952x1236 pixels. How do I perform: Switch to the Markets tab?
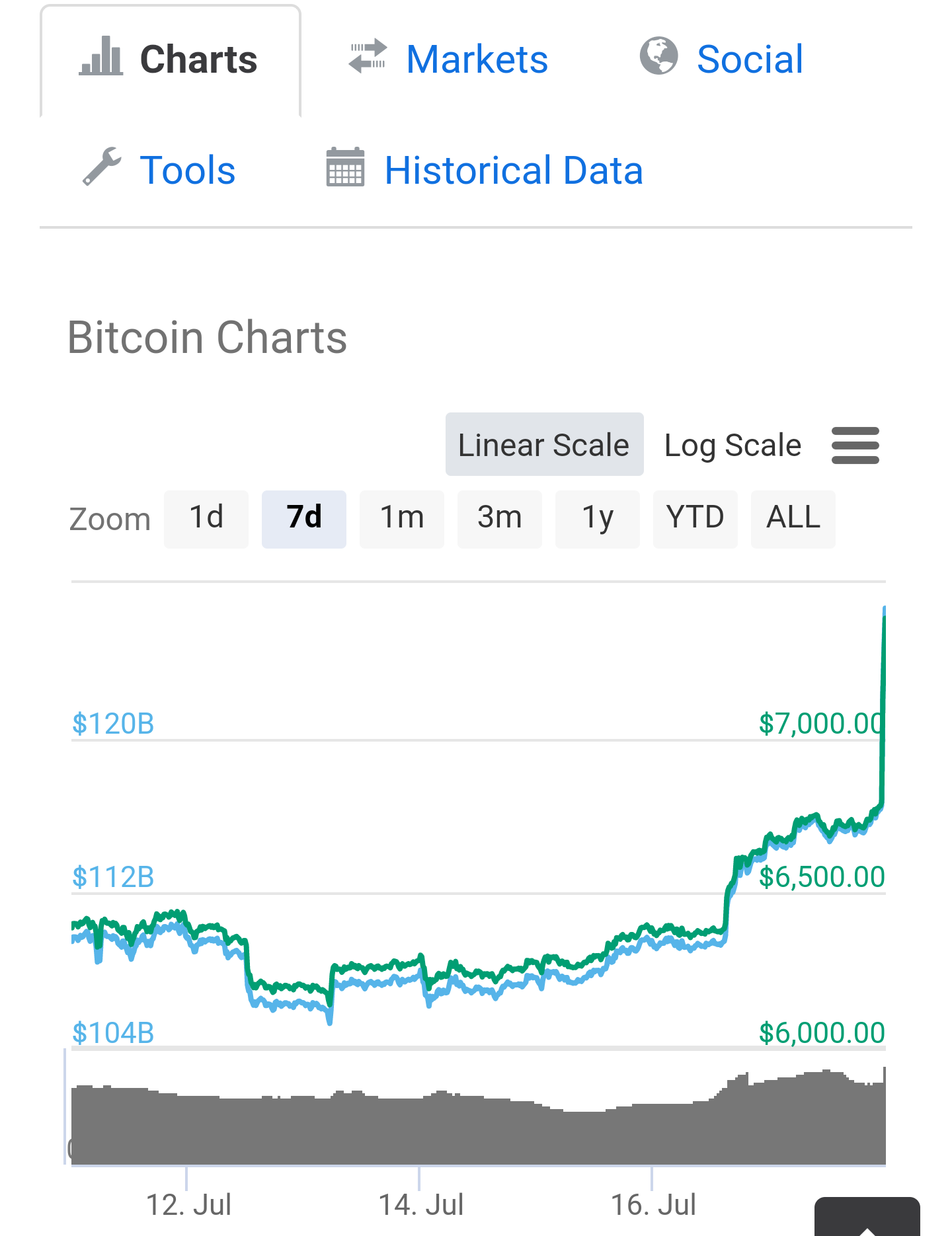477,59
